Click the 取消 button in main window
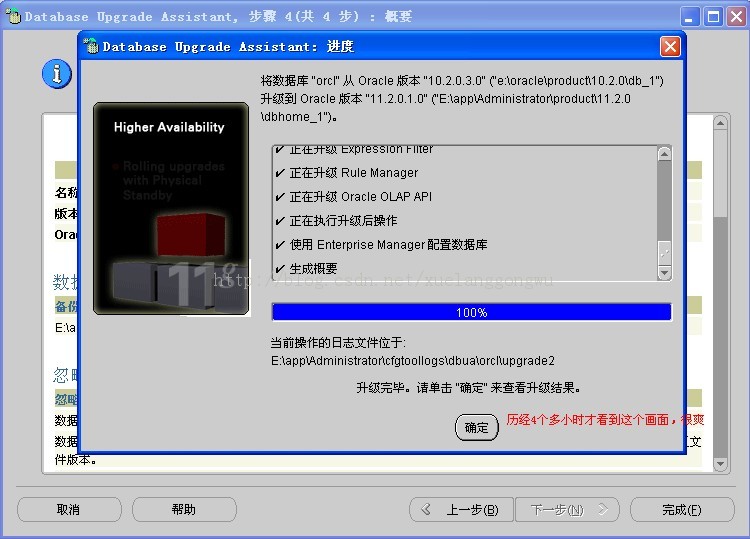750x539 pixels. click(69, 510)
